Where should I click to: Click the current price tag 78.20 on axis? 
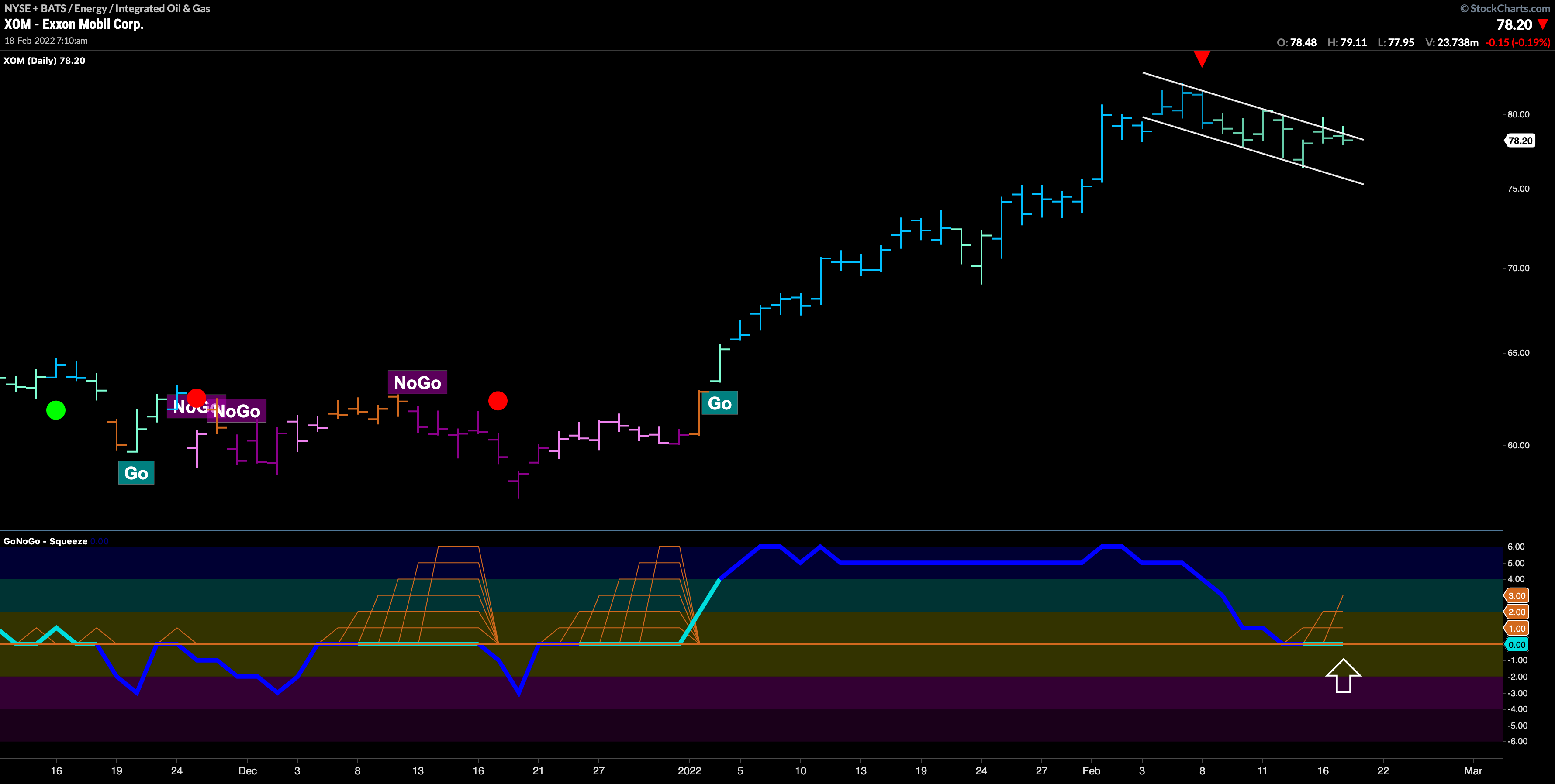1520,141
